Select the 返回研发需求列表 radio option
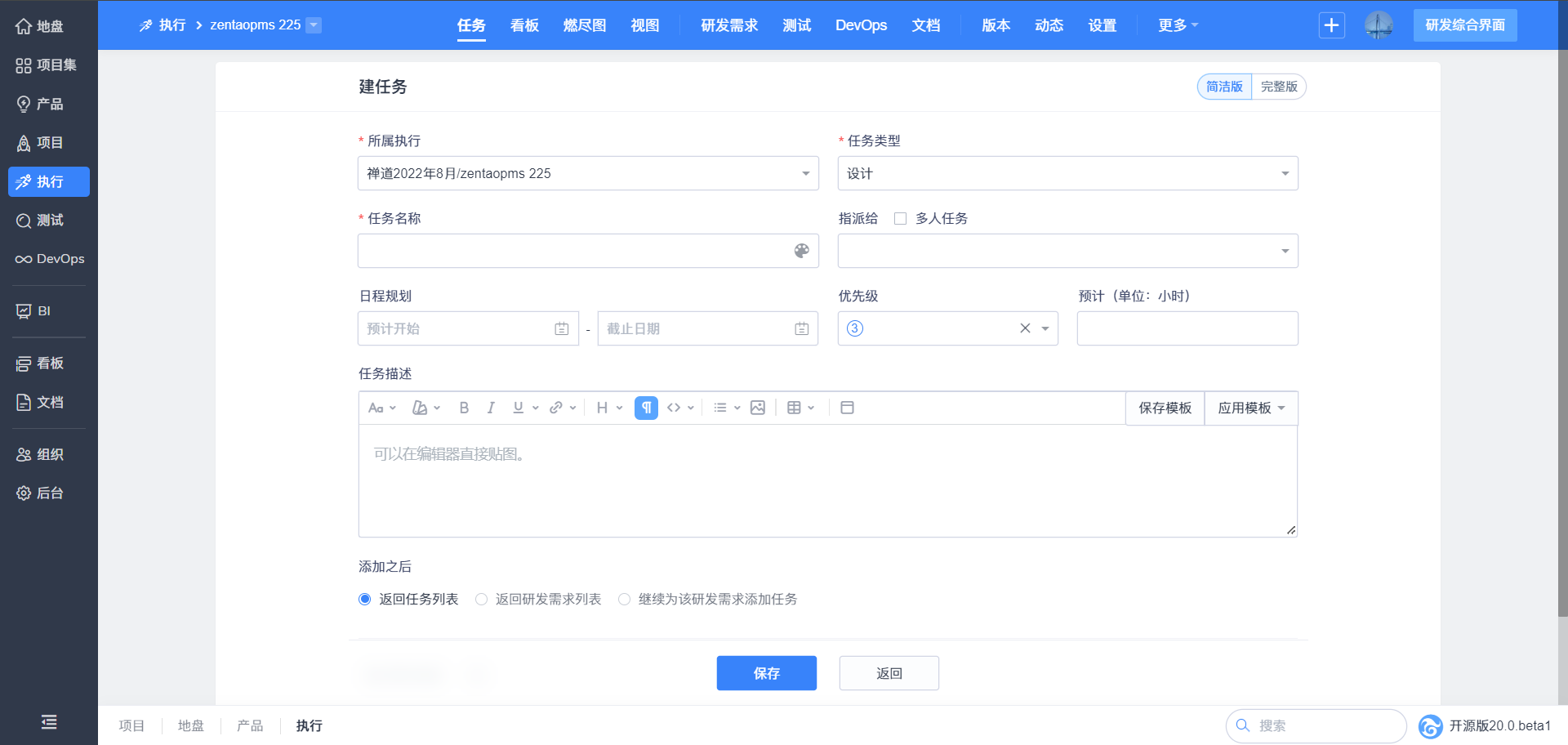1568x745 pixels. click(x=482, y=600)
